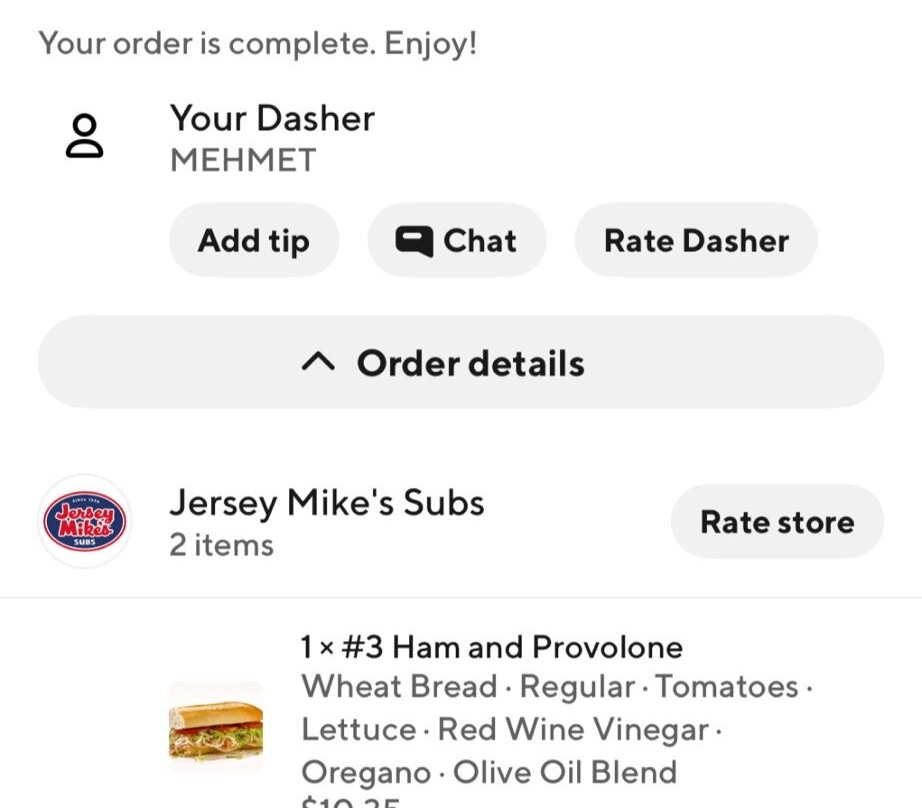Tap the 2 items count text
Viewport: 922px width, 808px height.
pyautogui.click(x=221, y=545)
